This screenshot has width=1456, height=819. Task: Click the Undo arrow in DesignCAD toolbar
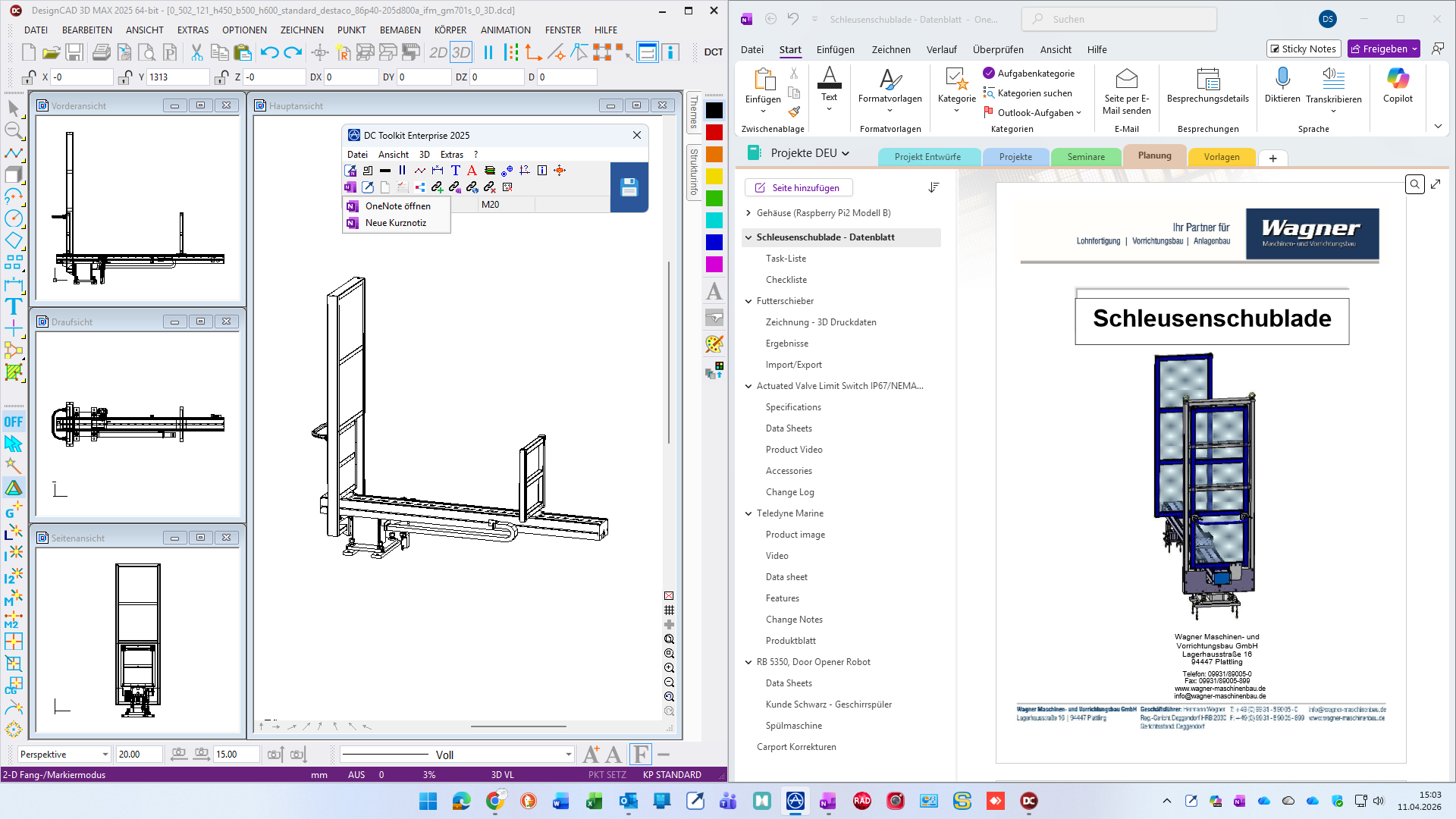click(269, 52)
